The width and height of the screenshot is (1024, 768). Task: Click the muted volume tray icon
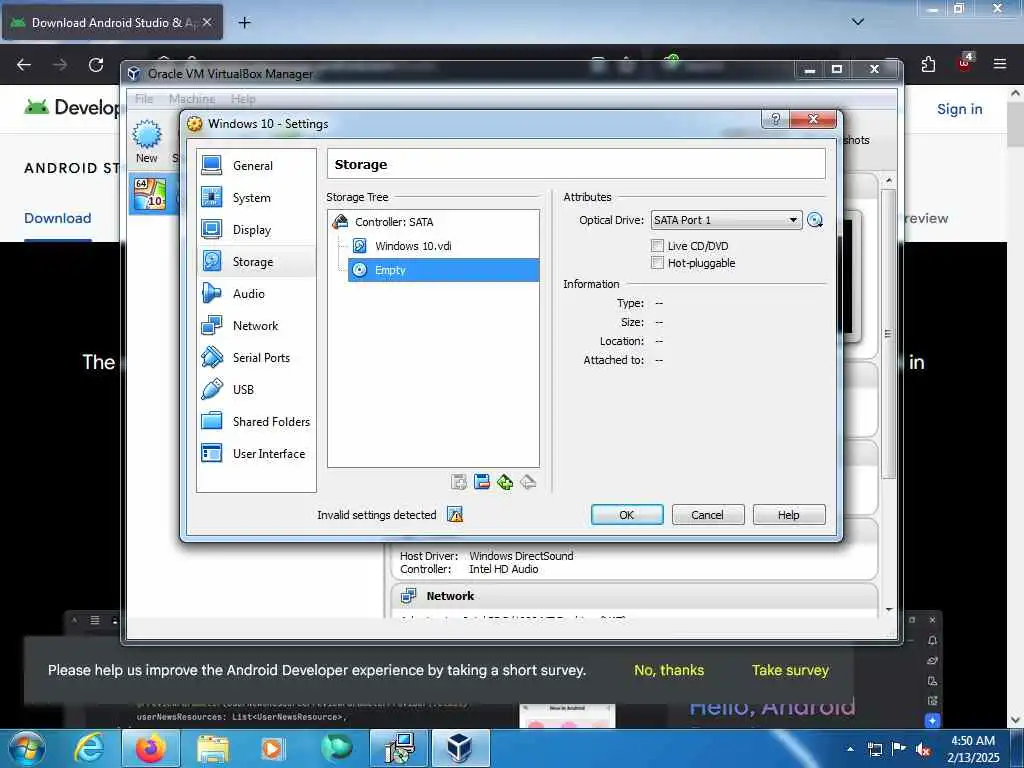coord(923,749)
